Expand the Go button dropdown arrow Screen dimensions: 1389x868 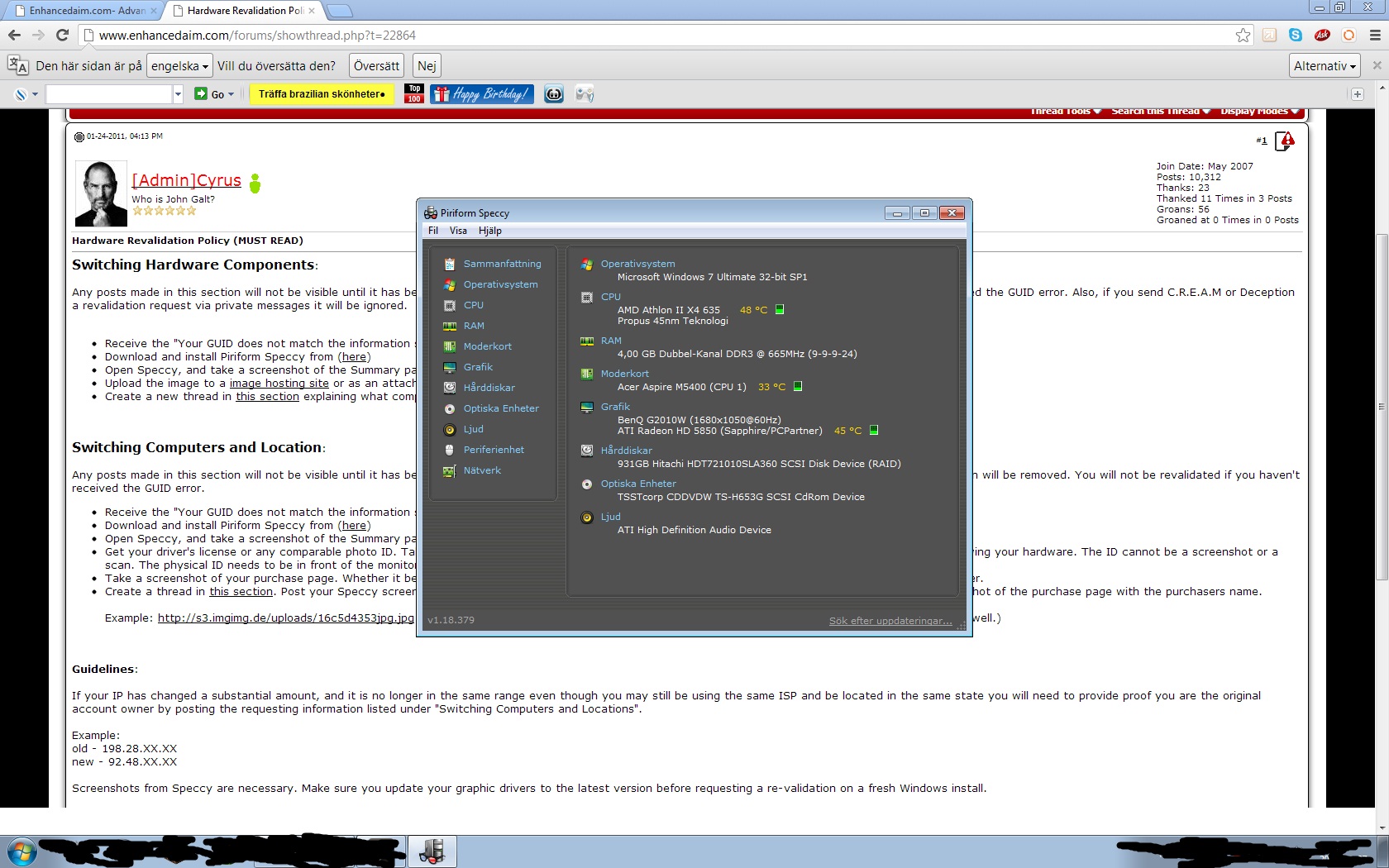click(231, 94)
